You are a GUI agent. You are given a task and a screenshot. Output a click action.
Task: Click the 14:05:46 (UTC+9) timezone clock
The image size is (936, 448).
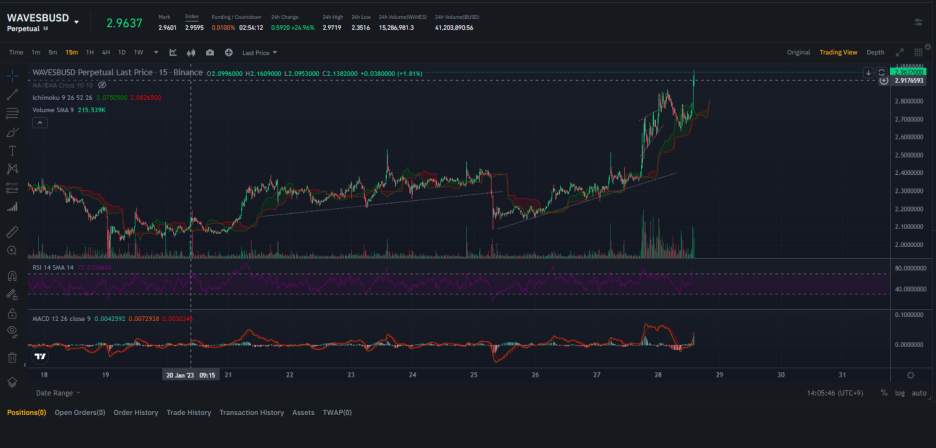click(836, 393)
